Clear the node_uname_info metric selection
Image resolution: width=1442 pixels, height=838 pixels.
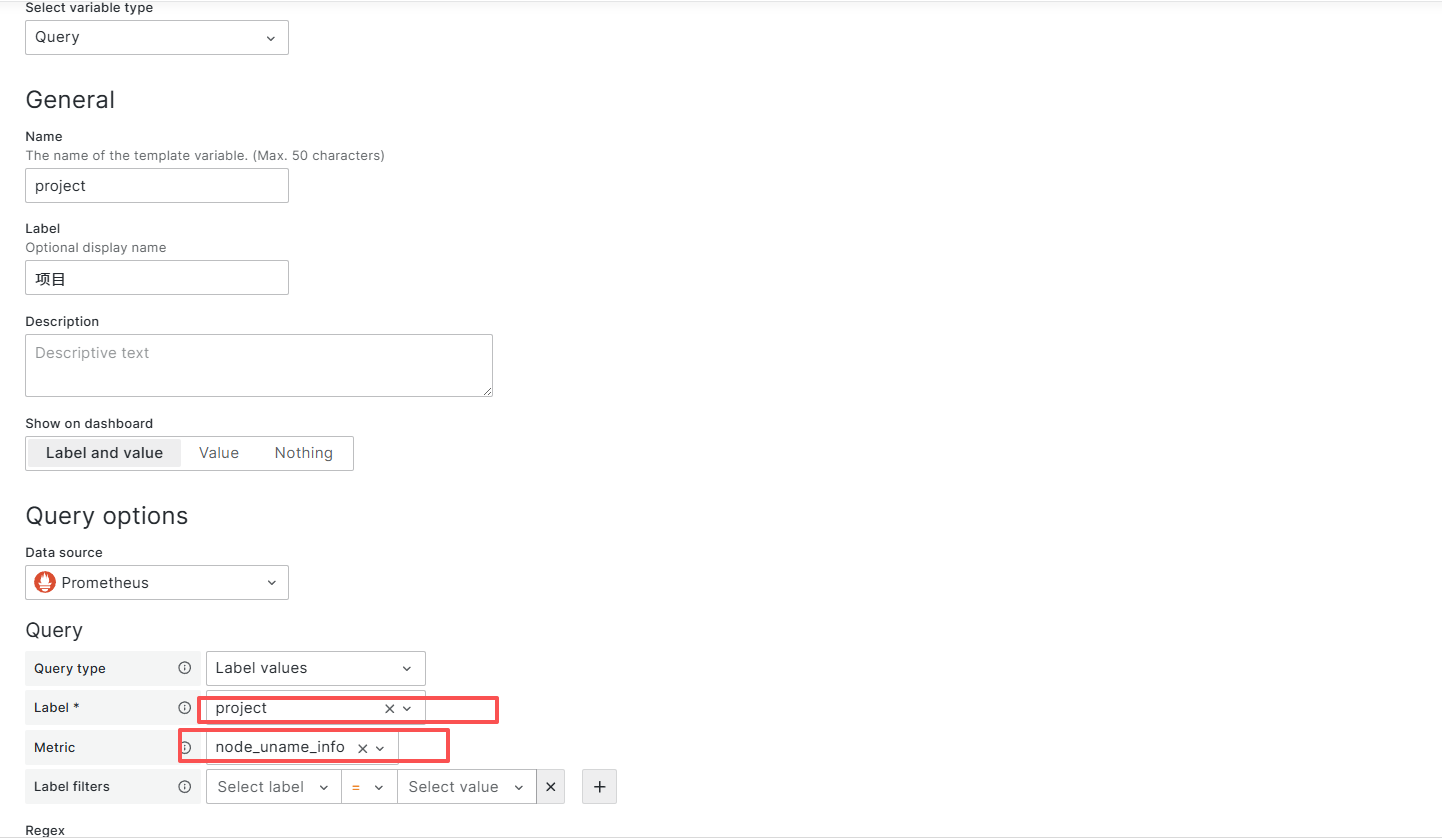coord(363,748)
